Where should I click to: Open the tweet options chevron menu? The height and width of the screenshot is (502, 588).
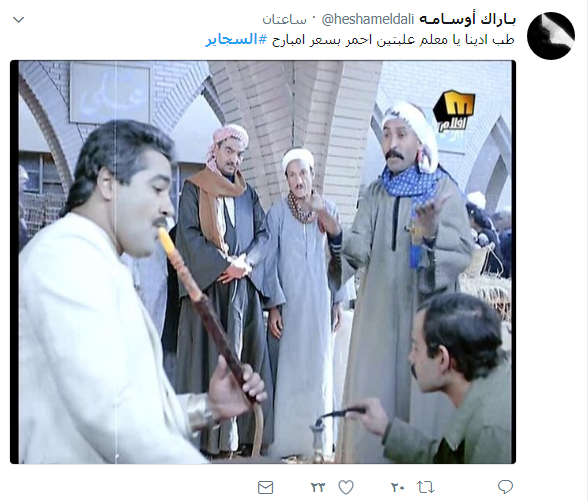point(19,20)
